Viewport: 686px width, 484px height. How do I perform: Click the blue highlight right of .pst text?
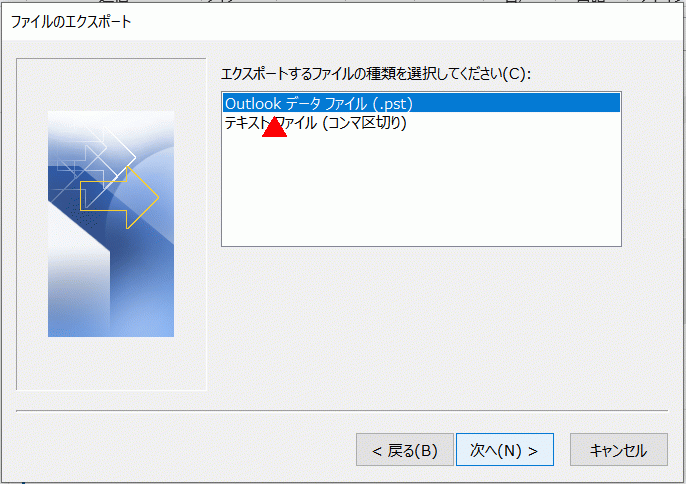point(516,103)
